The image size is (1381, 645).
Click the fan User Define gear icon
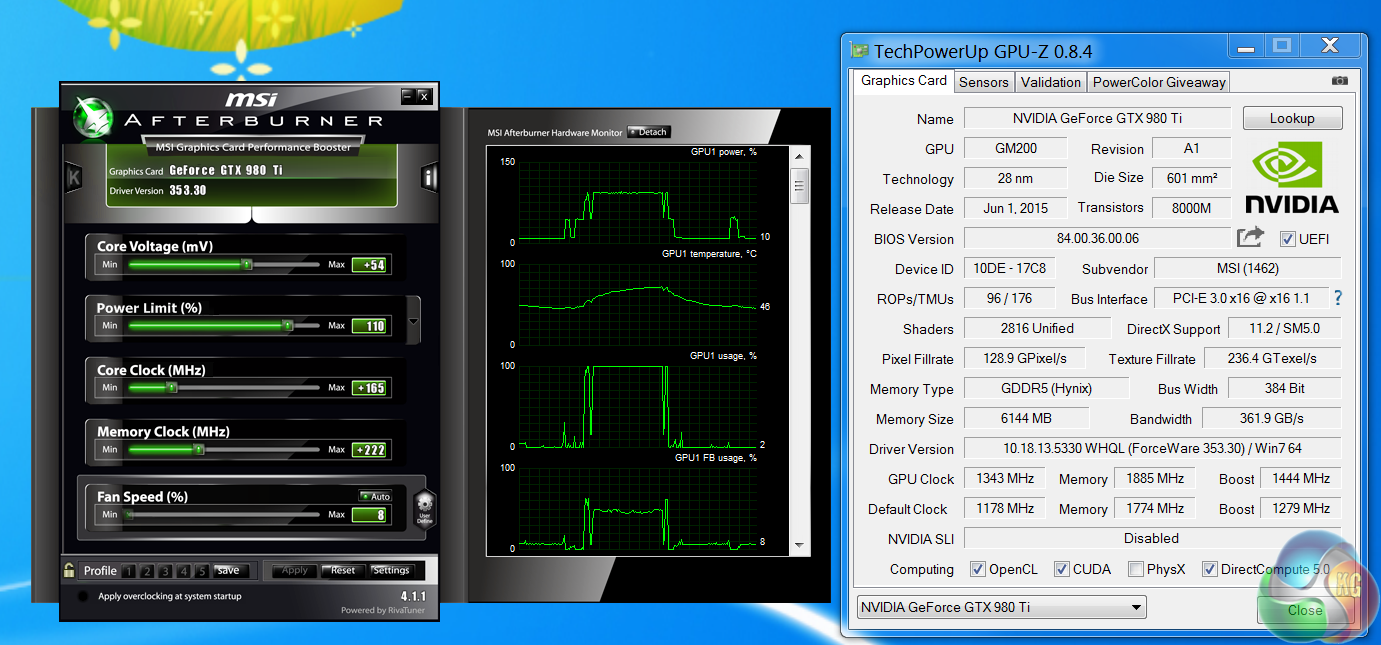(x=424, y=509)
